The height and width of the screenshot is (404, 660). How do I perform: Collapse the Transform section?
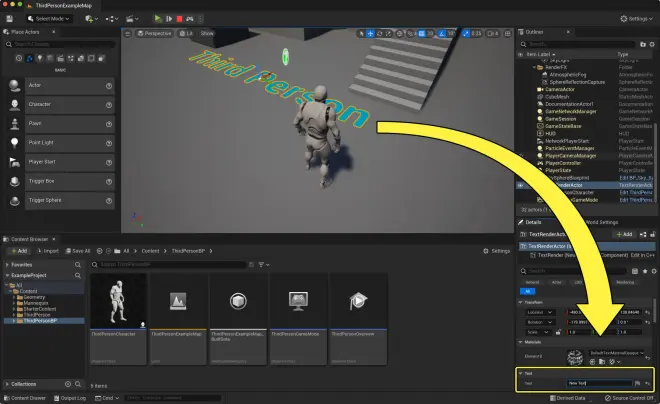coord(521,303)
